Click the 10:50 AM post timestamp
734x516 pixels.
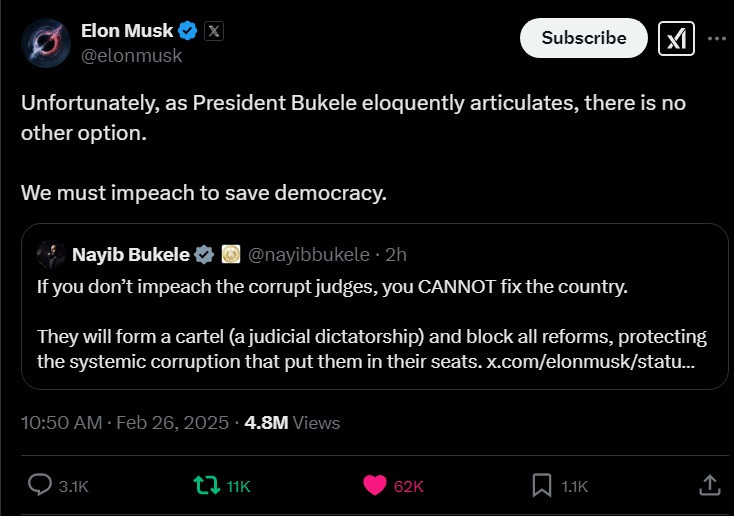61,423
